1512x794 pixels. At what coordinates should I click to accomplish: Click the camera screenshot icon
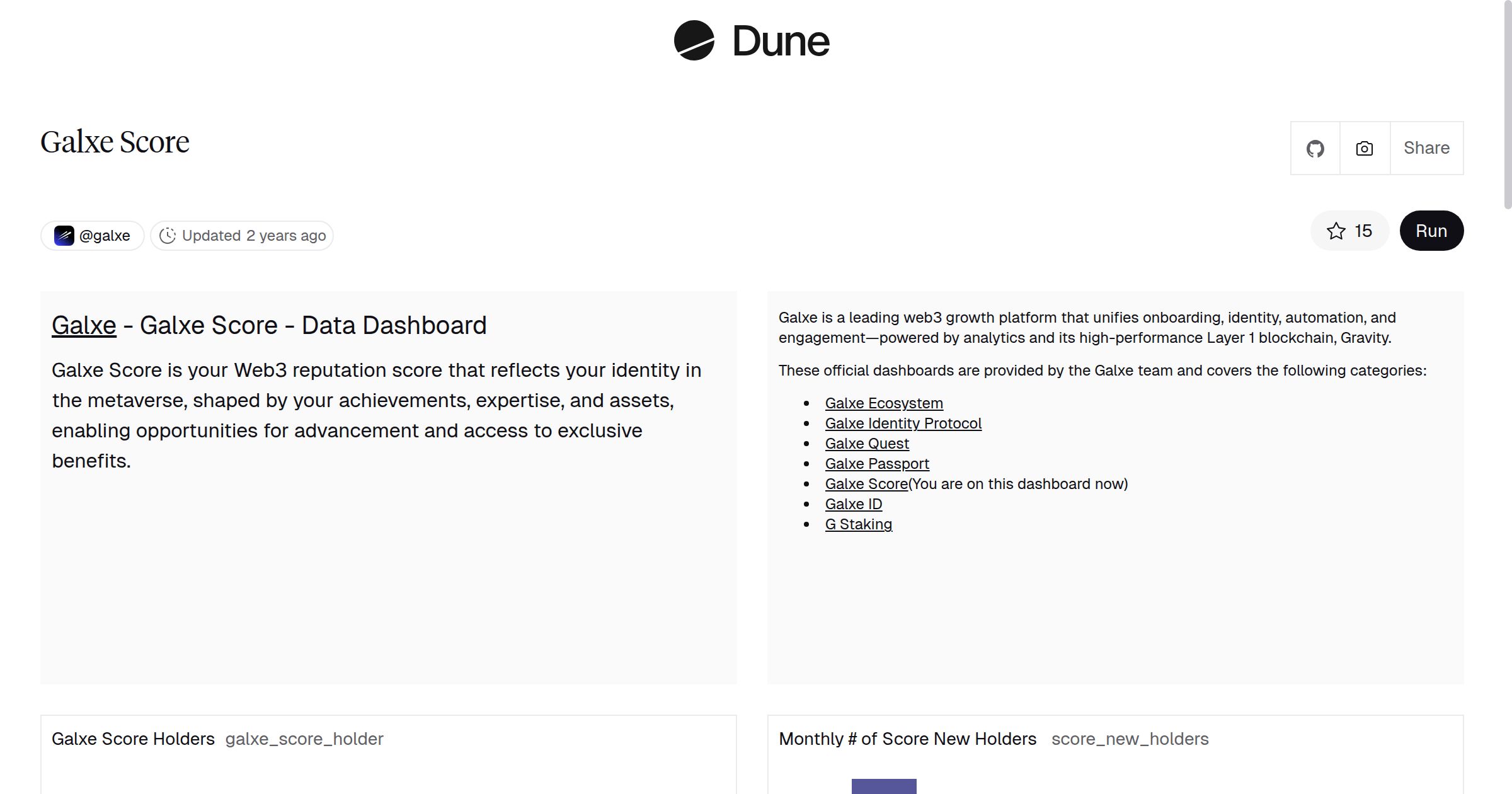click(x=1364, y=149)
